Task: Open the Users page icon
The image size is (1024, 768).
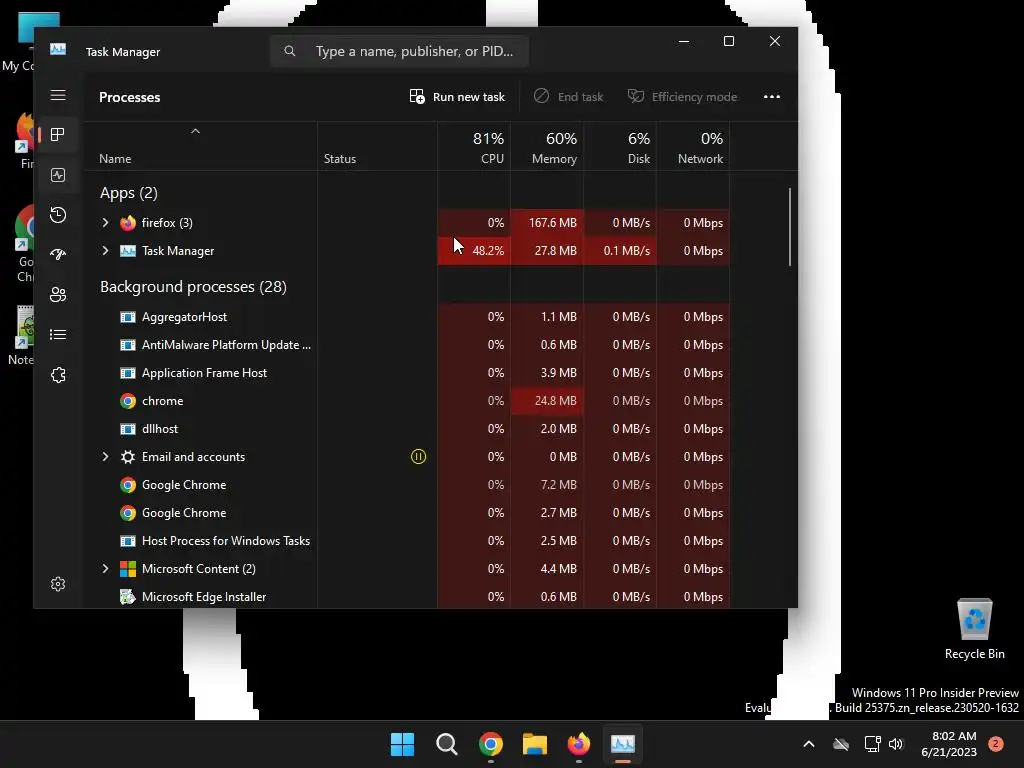Action: 58,295
